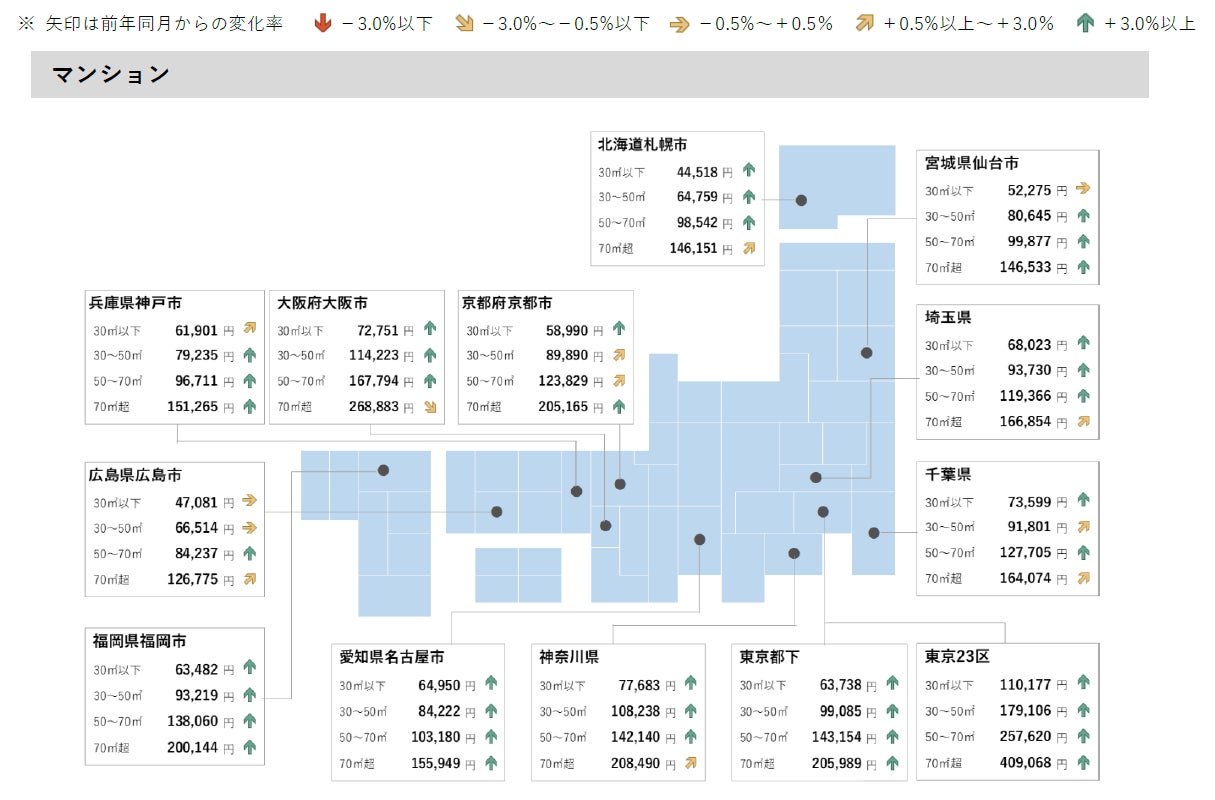Click the value 98,542 in Sapporo
This screenshot has height=800, width=1215.
pos(697,222)
